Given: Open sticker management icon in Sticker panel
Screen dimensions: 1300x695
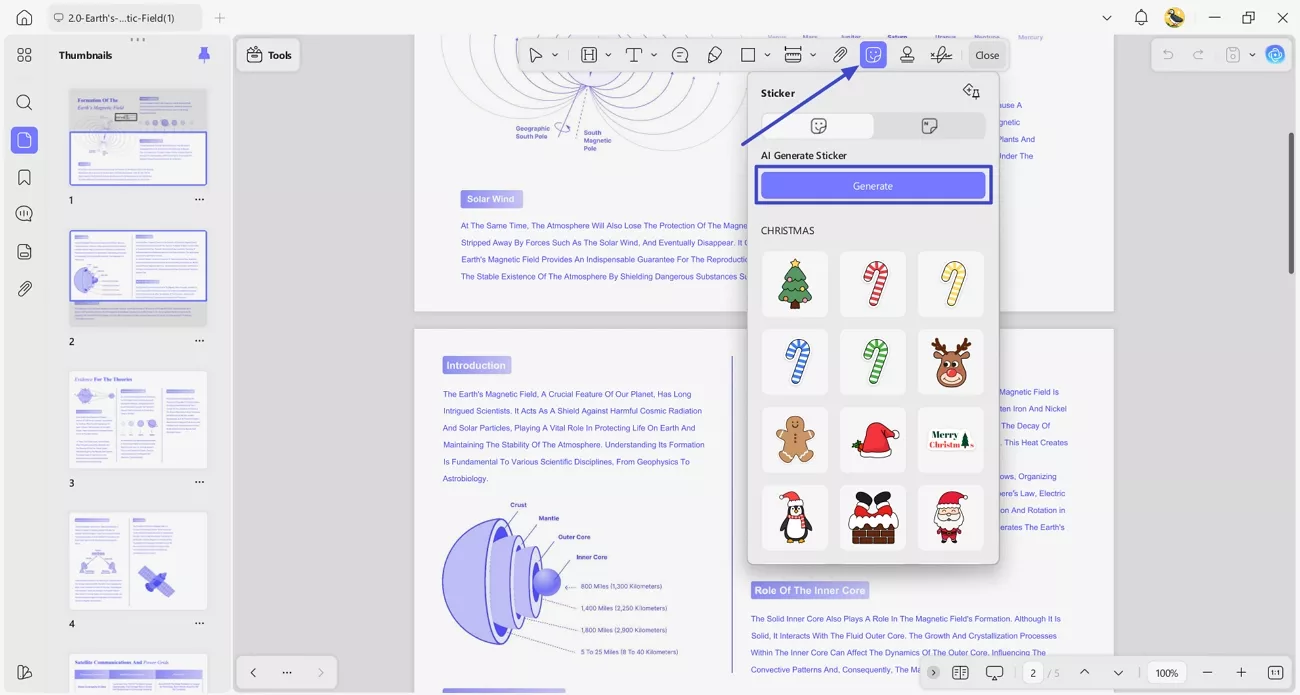Looking at the screenshot, I should click(x=971, y=92).
